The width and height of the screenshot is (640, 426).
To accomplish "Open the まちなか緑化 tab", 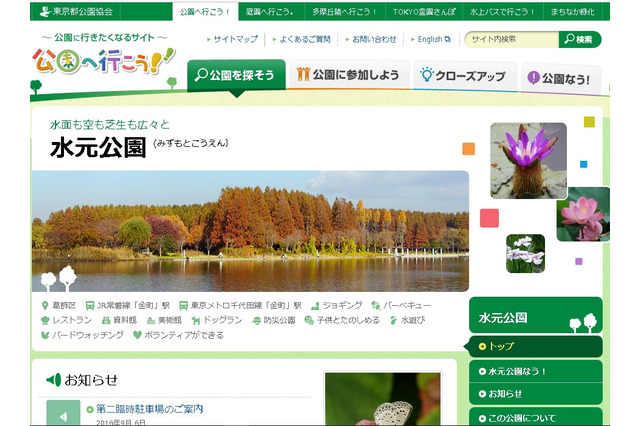I will coord(572,12).
